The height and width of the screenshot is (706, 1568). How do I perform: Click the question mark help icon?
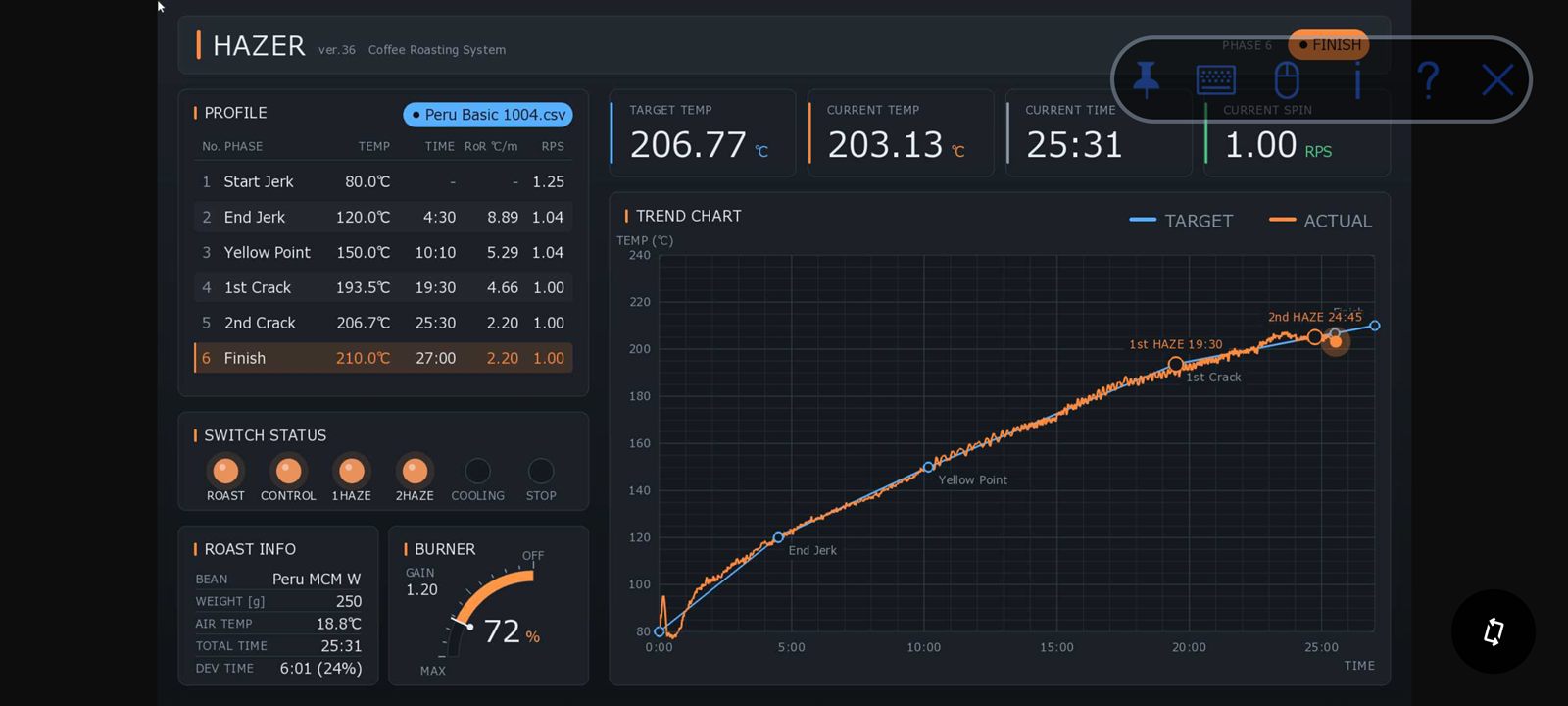click(x=1428, y=79)
